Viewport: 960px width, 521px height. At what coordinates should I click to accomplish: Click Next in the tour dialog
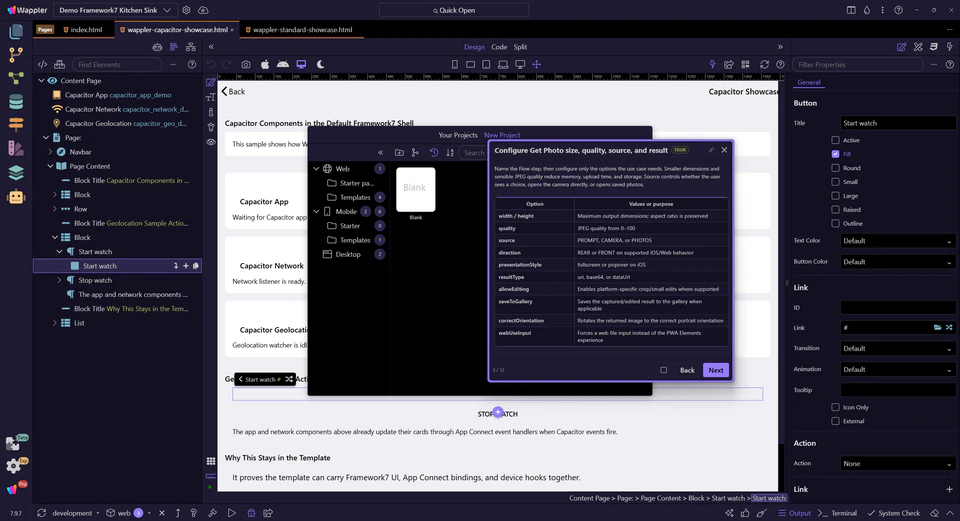[716, 370]
